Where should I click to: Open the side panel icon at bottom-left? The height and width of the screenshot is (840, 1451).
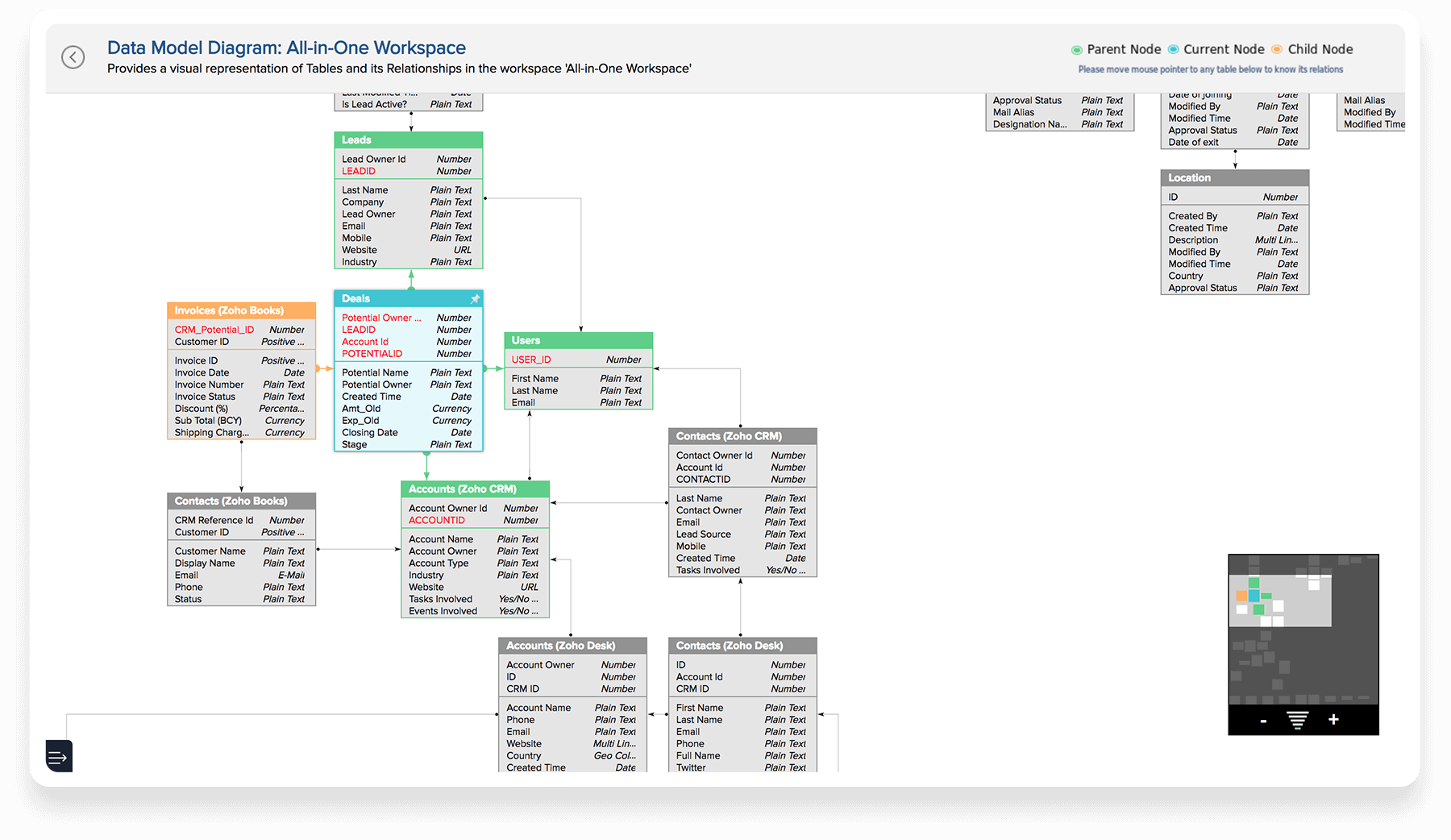pyautogui.click(x=59, y=756)
